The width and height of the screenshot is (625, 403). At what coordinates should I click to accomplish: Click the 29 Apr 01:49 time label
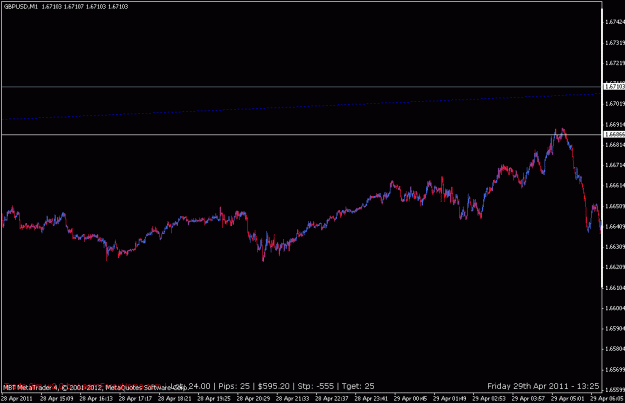(450, 398)
